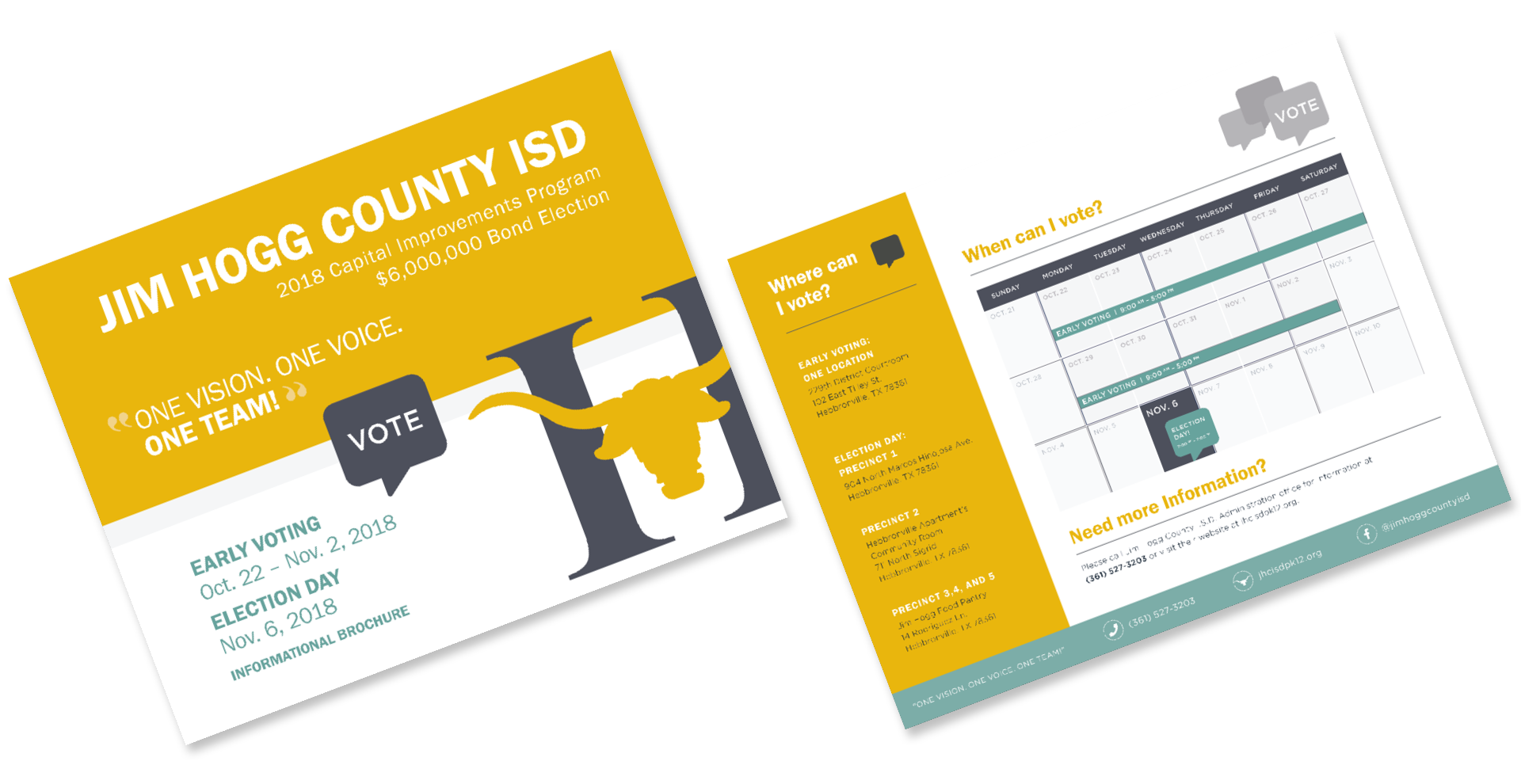1521x784 pixels.
Task: Click the 'PRECINCT 1' heading
Action: (867, 463)
